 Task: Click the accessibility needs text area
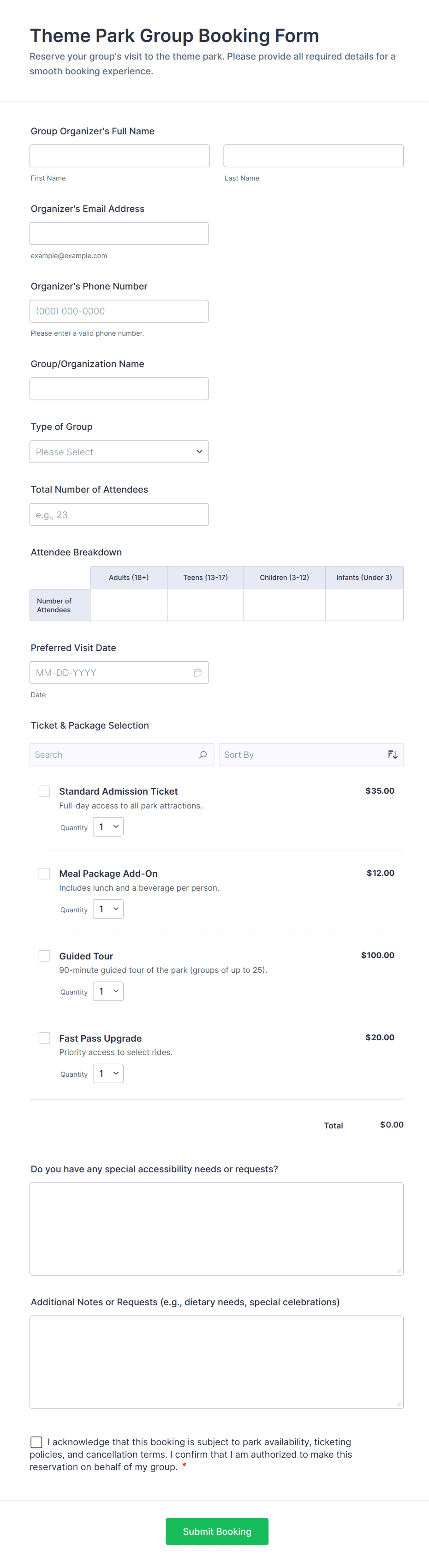217,1228
